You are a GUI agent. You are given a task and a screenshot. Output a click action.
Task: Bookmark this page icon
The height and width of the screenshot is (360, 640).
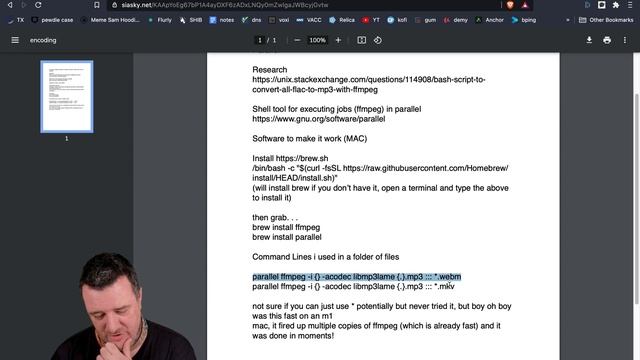pyautogui.click(x=97, y=5)
